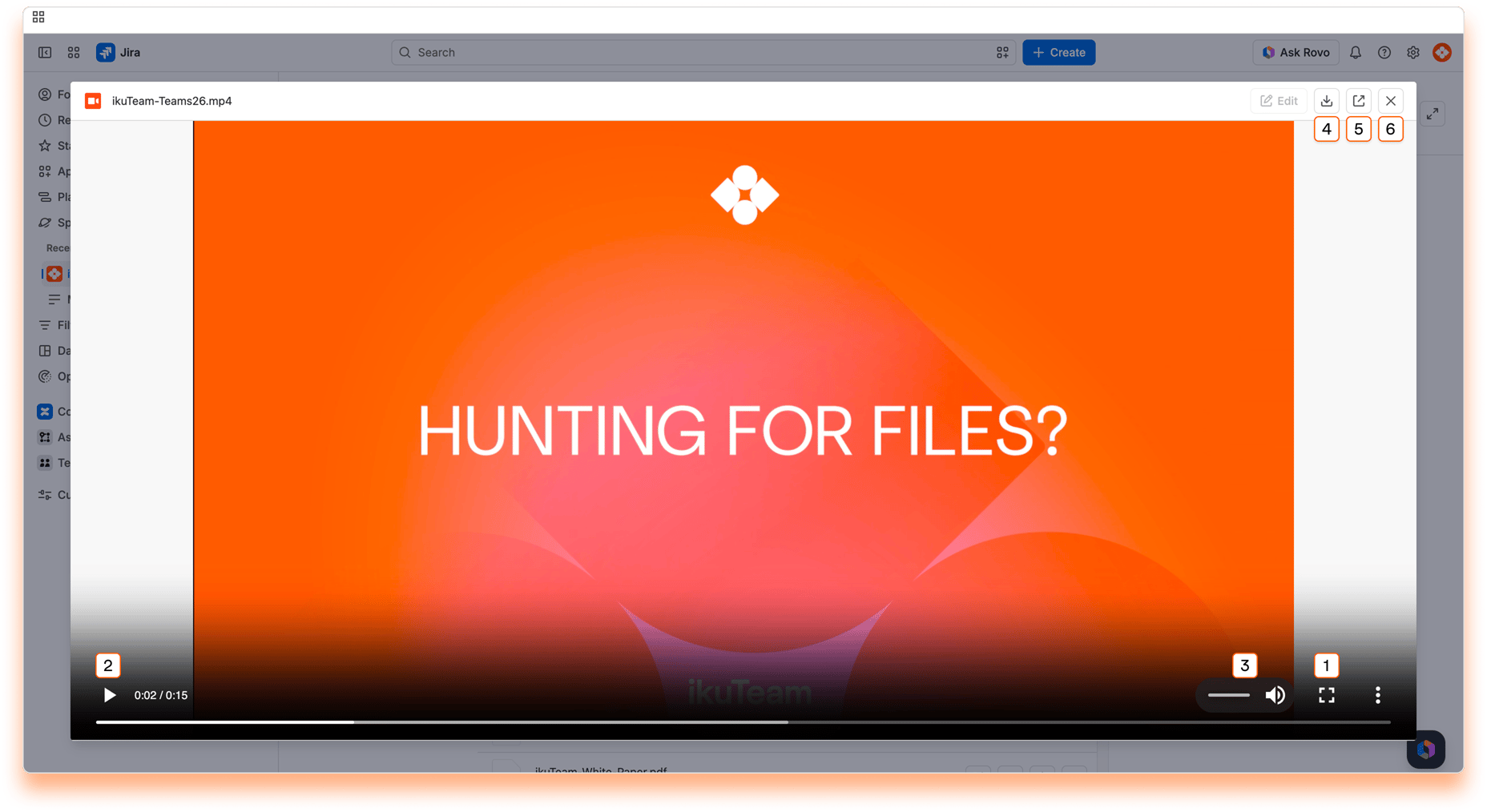This screenshot has width=1487, height=812.
Task: Click the video file type icon next to filename
Action: pyautogui.click(x=93, y=101)
